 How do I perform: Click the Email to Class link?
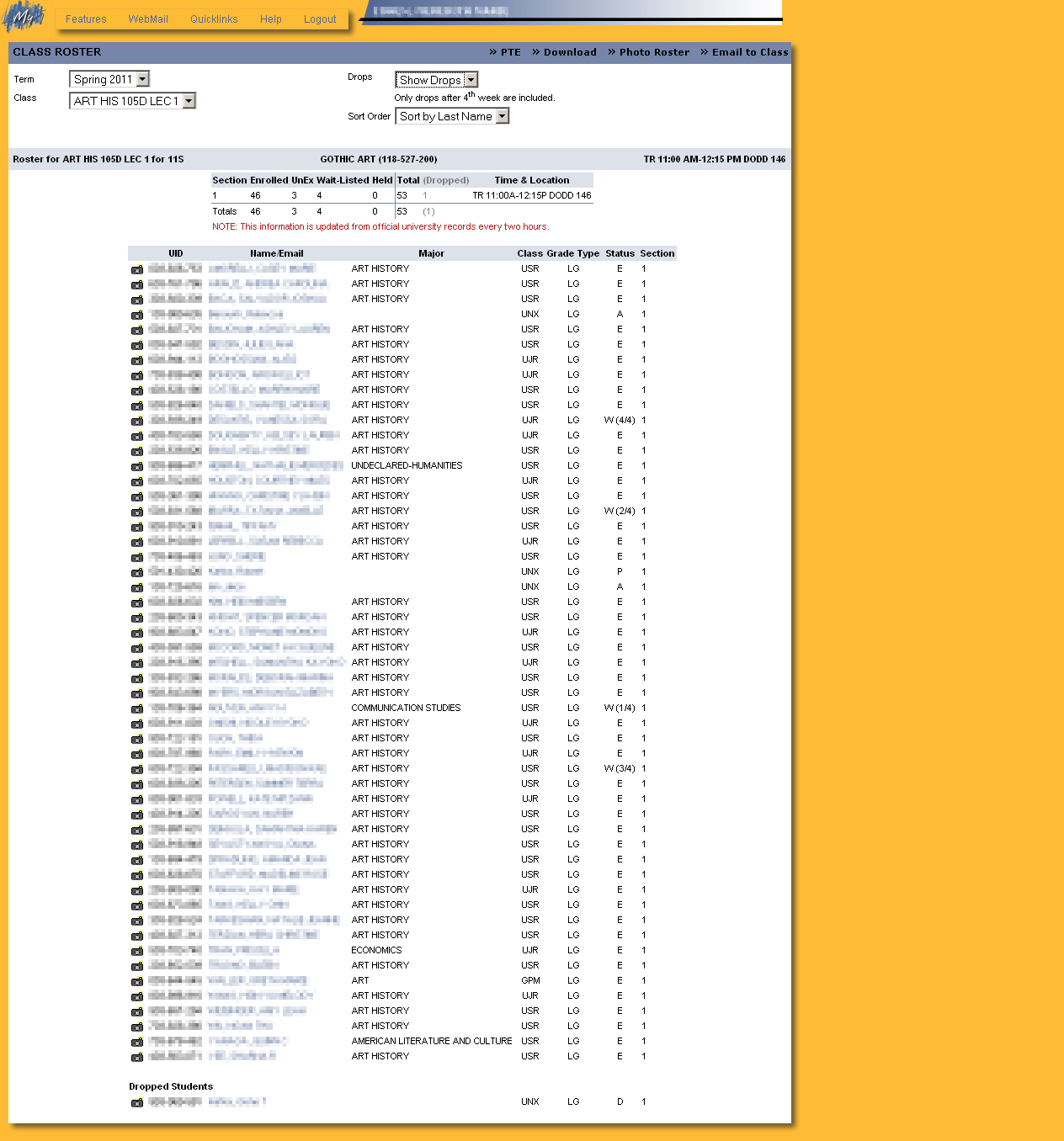[x=749, y=52]
